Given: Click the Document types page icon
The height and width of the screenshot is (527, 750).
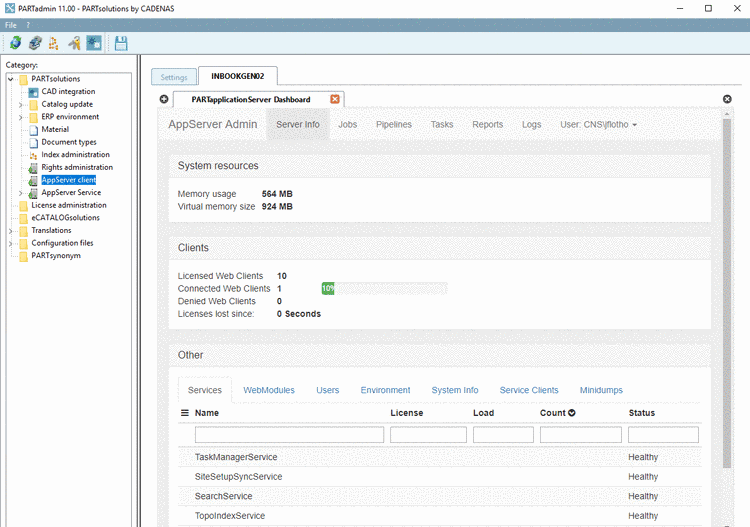Looking at the screenshot, I should tap(33, 142).
